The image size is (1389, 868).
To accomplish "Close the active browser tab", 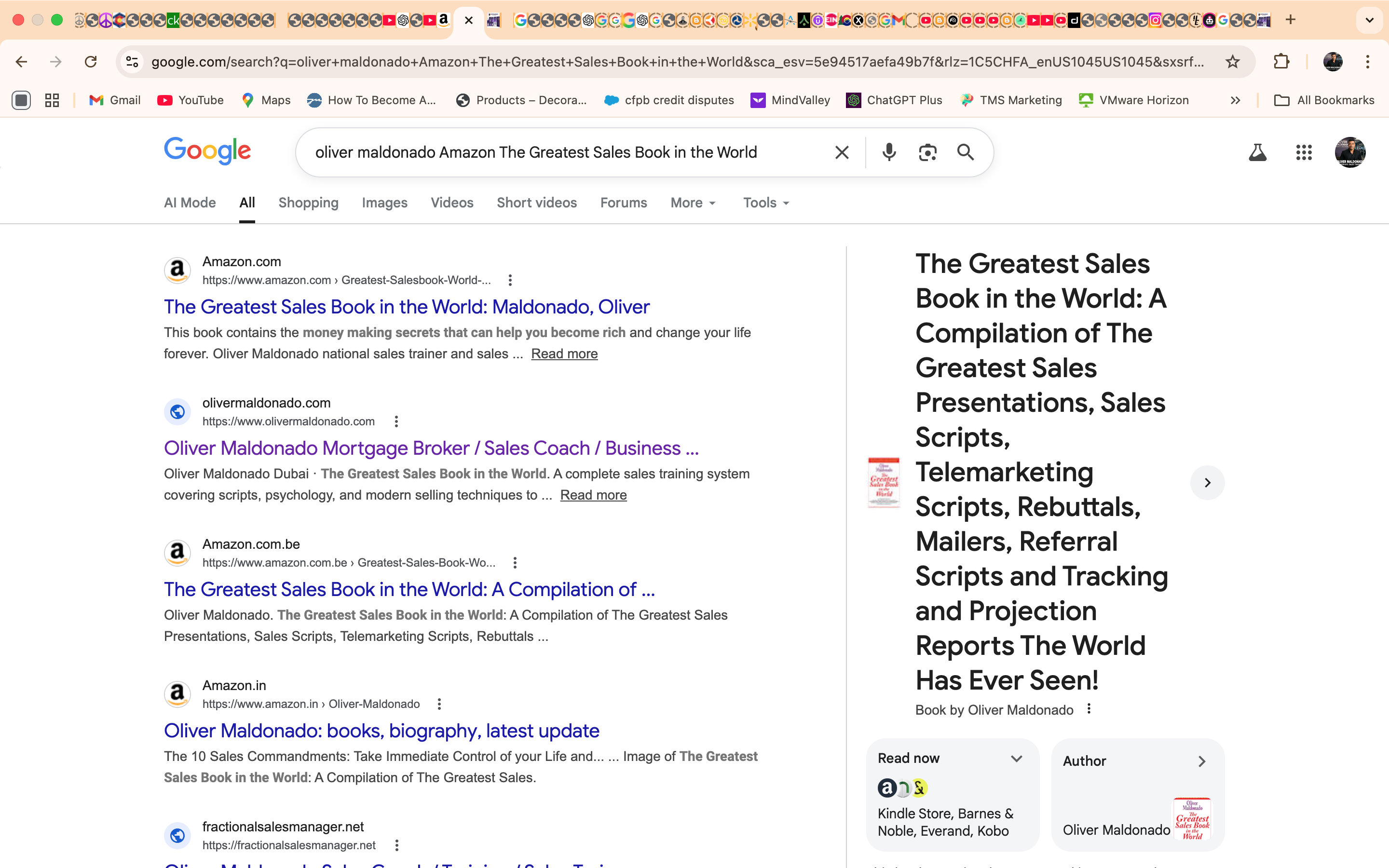I will [x=469, y=21].
